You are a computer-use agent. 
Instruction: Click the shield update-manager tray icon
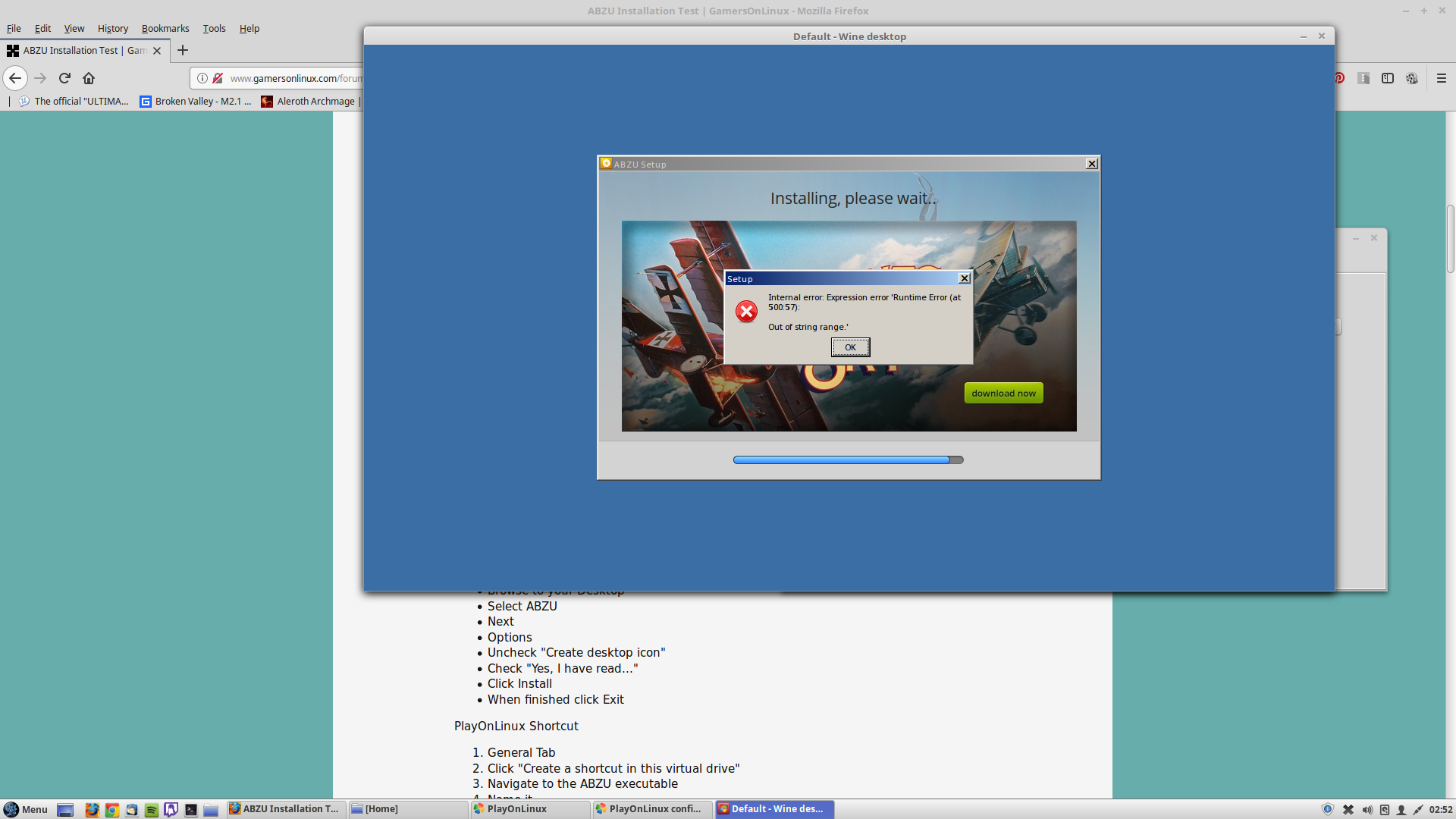coord(1328,809)
